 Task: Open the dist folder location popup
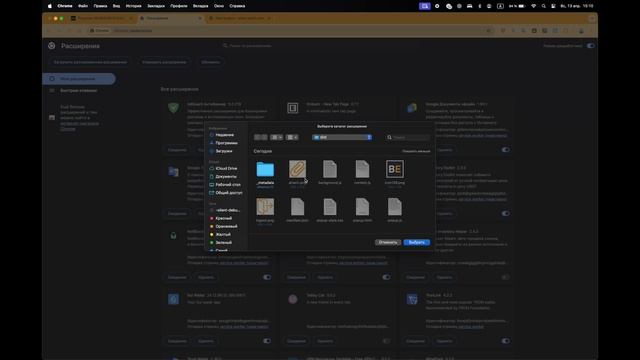tap(342, 138)
